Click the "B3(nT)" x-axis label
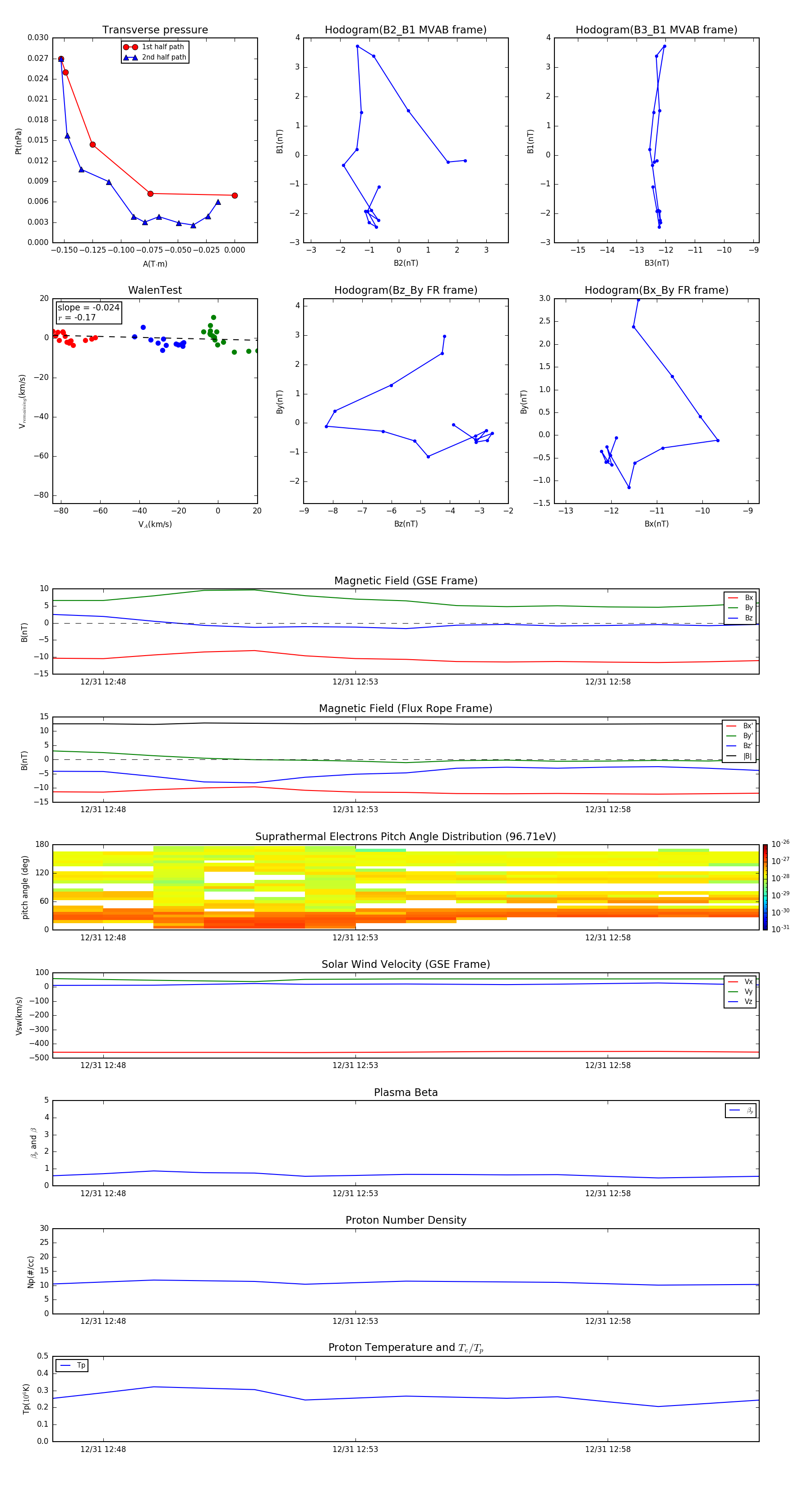Image resolution: width=812 pixels, height=1489 pixels. point(656,263)
